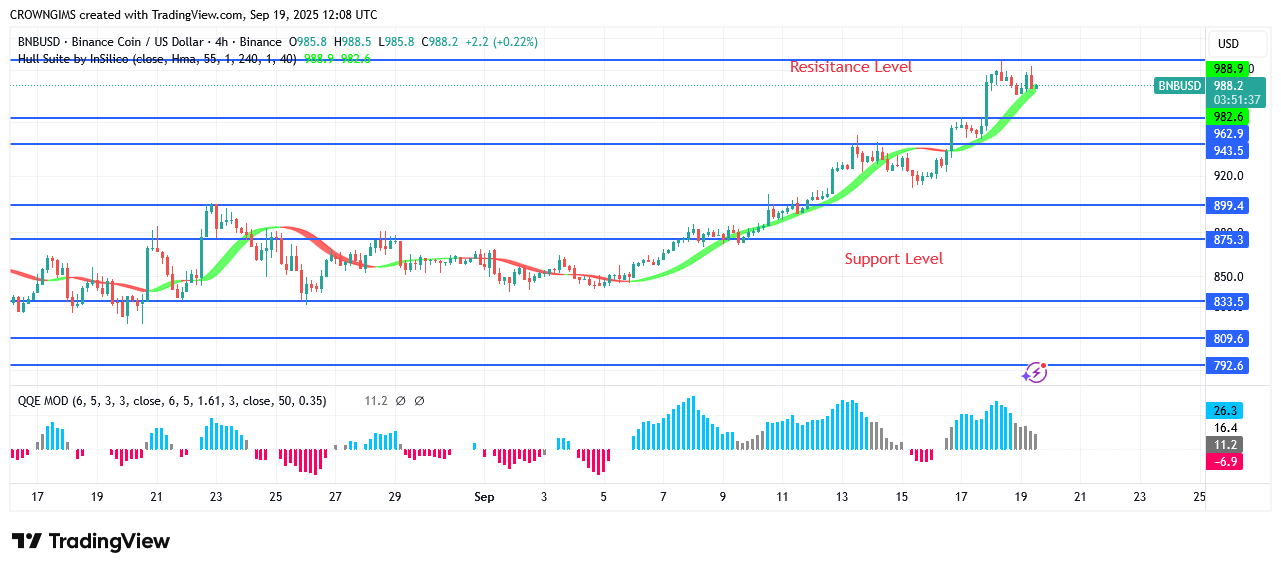Click the 7 date label on time axis
1281x571 pixels.
[x=663, y=496]
